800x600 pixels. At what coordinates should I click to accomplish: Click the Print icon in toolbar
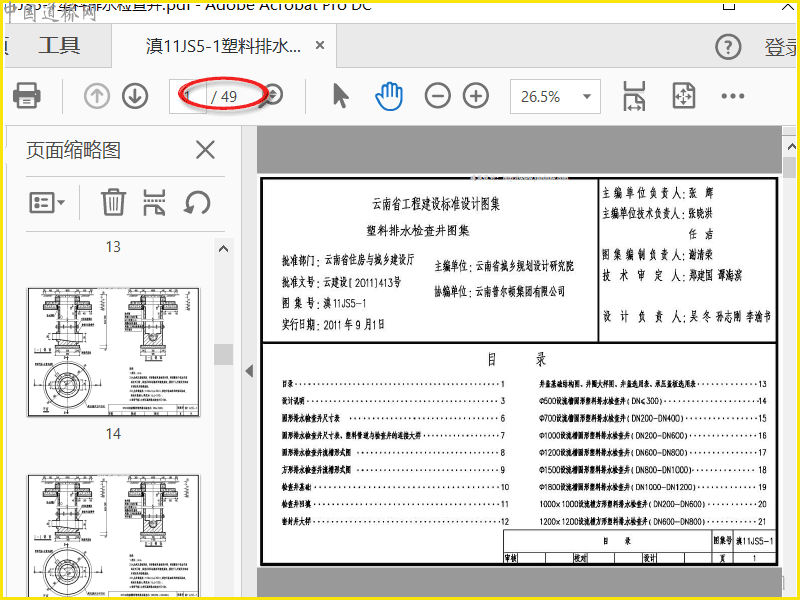pos(27,95)
